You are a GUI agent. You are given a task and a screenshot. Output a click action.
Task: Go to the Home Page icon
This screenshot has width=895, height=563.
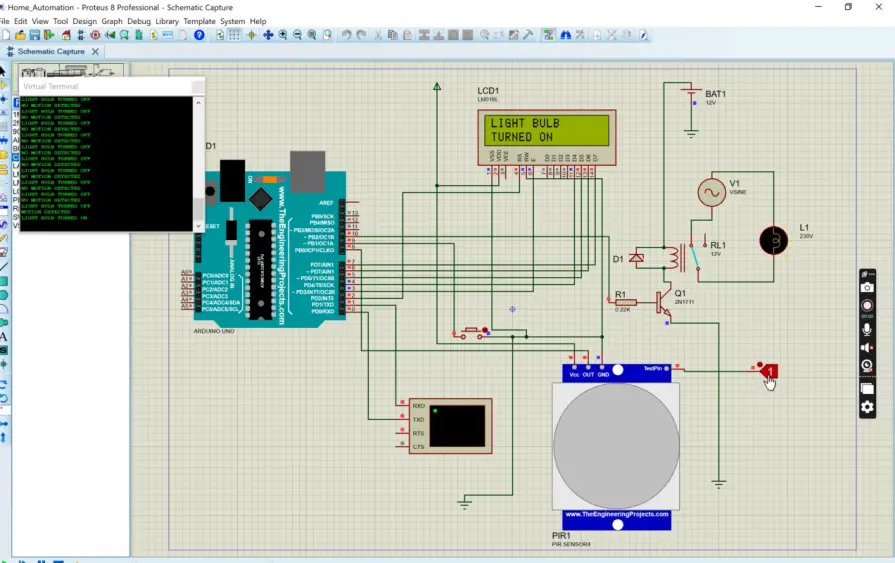66,35
